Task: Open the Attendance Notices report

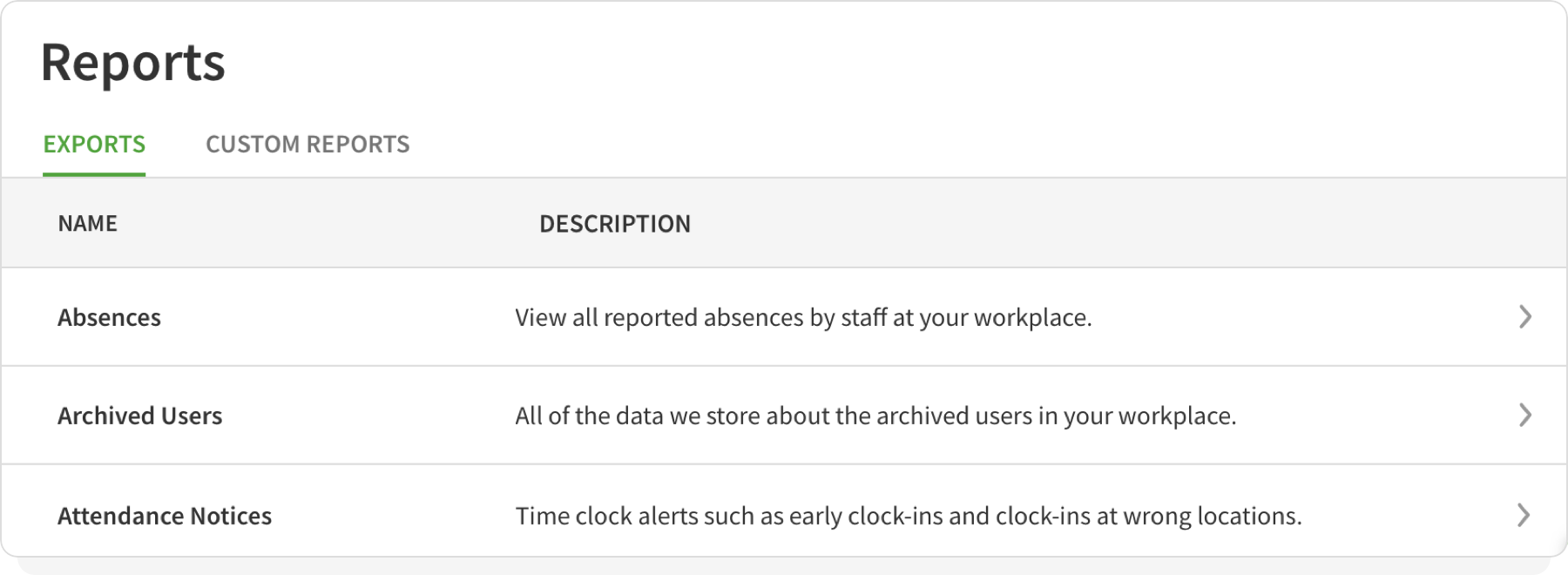Action: [x=165, y=516]
